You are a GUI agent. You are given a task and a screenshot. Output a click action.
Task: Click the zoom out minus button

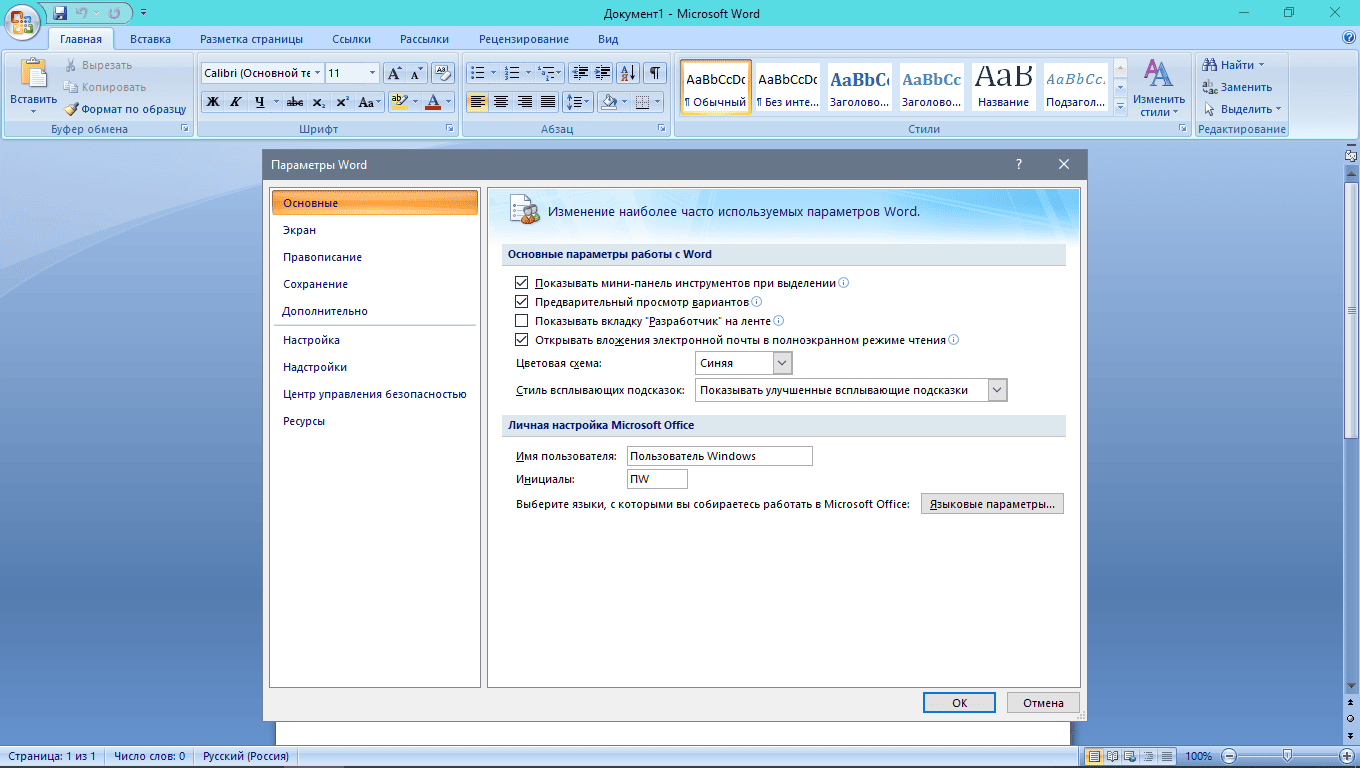tap(1229, 757)
